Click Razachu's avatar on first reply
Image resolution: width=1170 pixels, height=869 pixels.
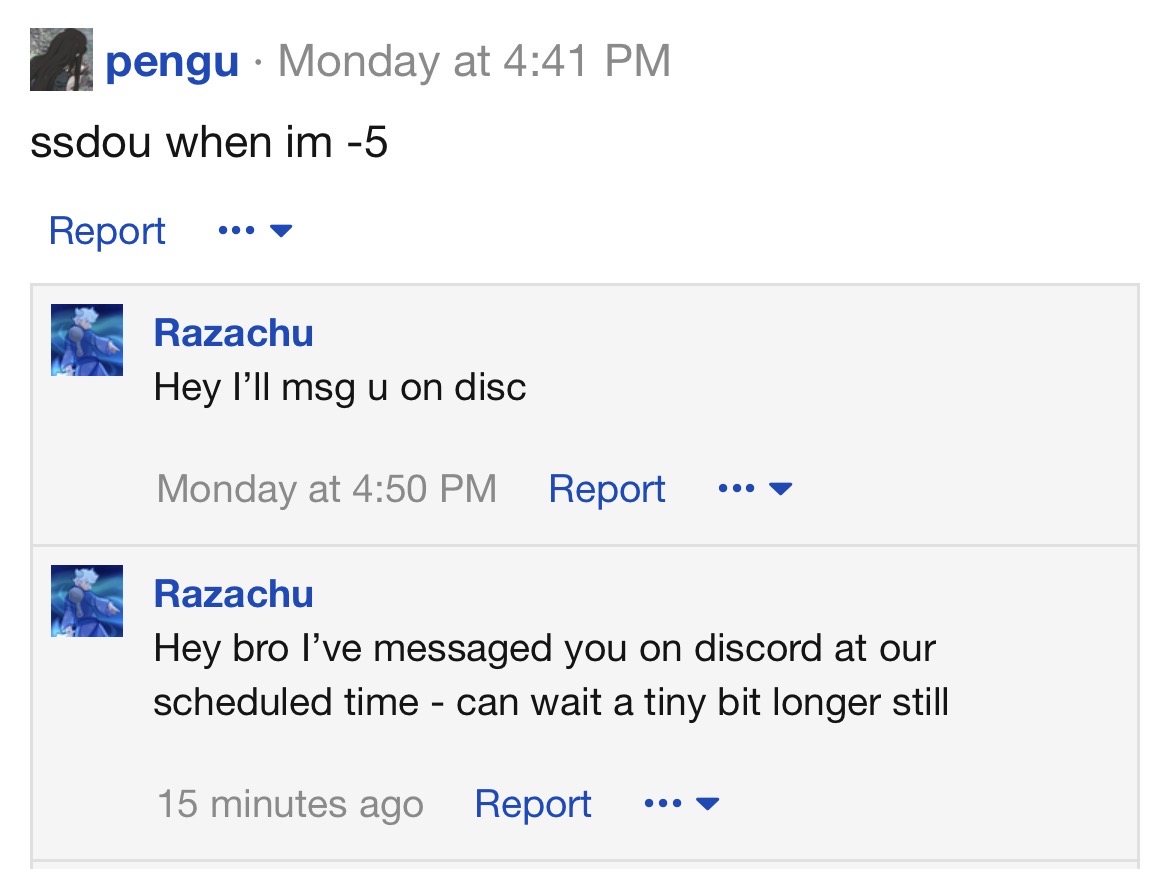[x=87, y=340]
